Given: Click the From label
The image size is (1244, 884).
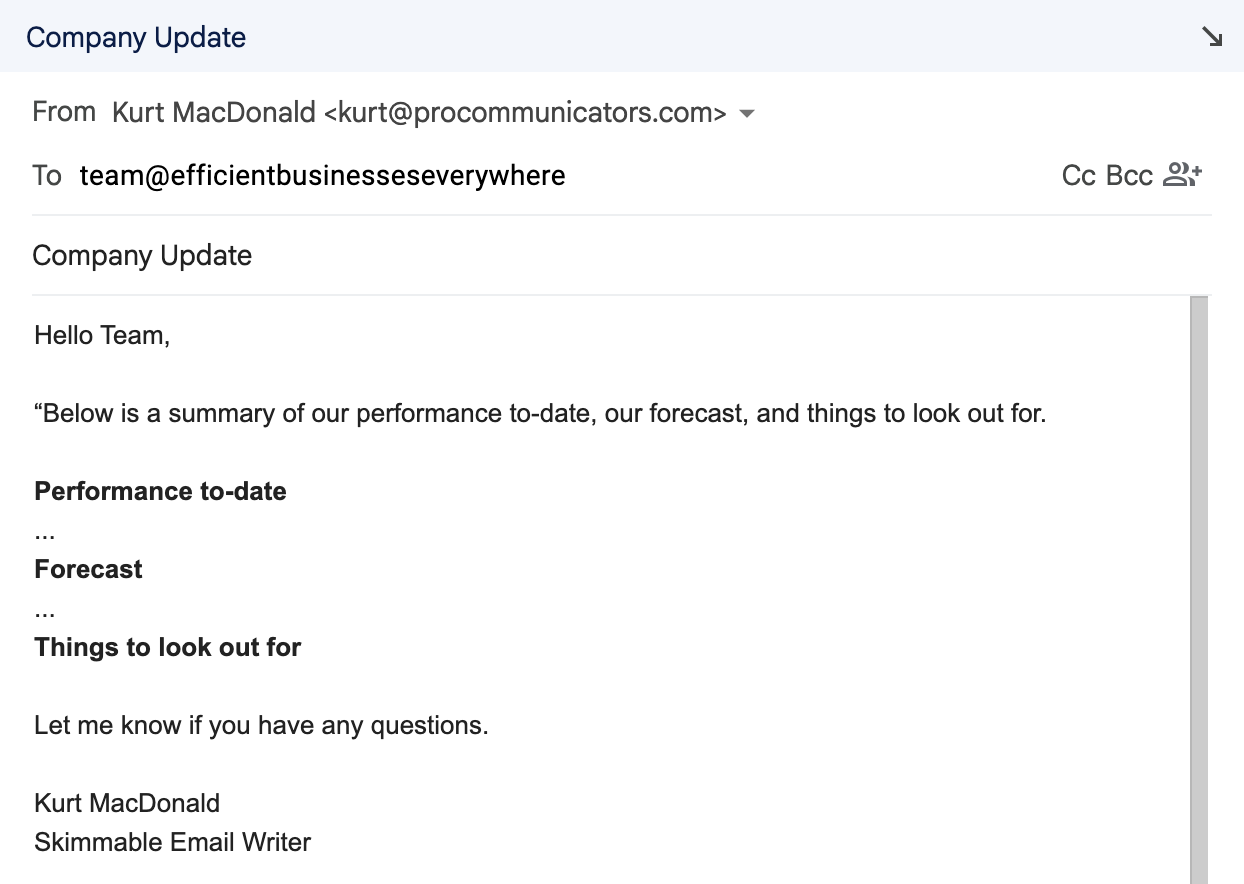Looking at the screenshot, I should coord(64,112).
